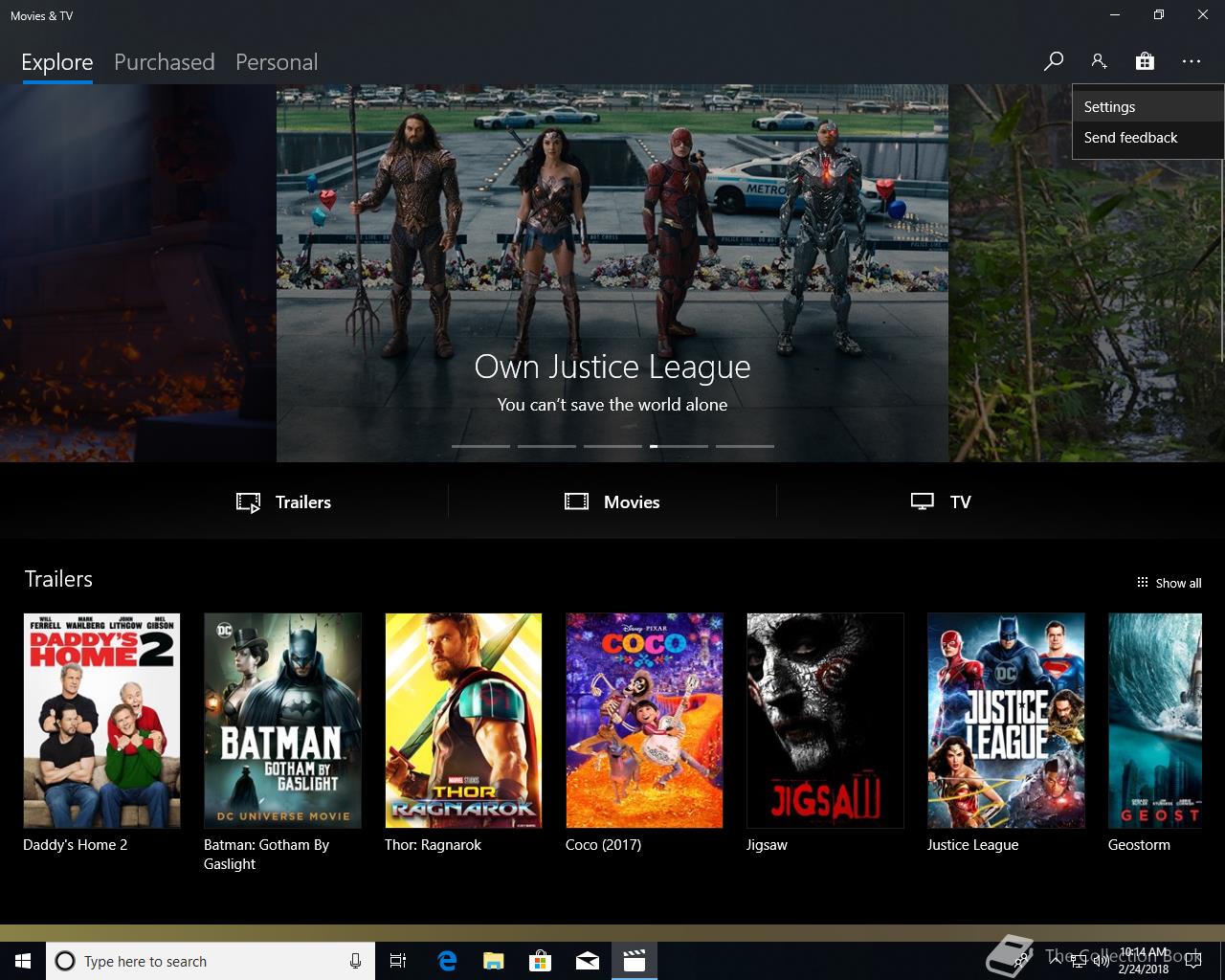Viewport: 1225px width, 980px height.
Task: Click the TV monitor icon
Action: coord(922,501)
